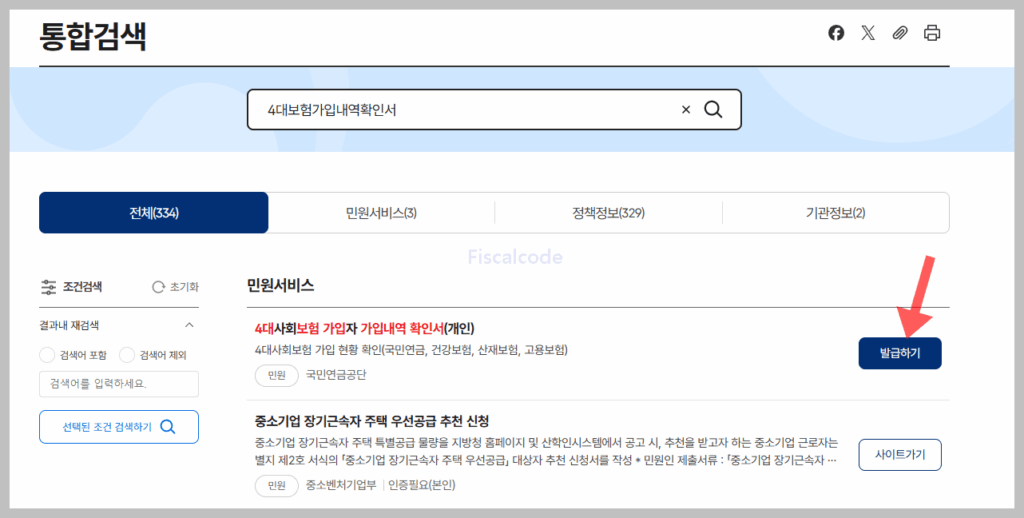Run search with the magnifier icon
This screenshot has height=518, width=1024.
tap(713, 109)
